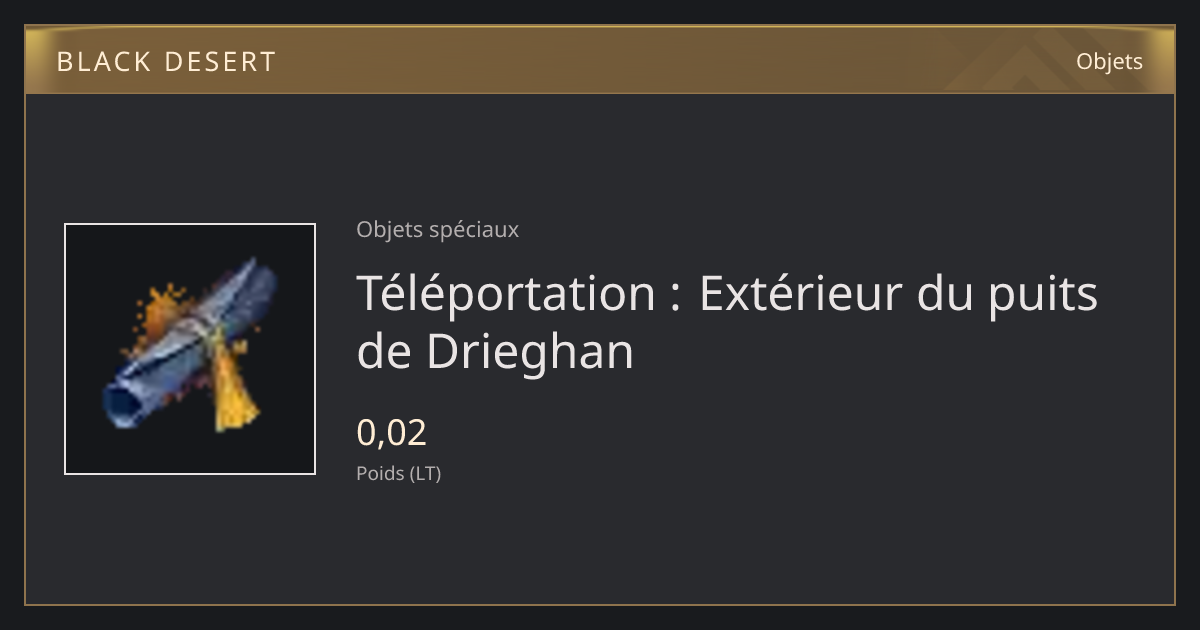Click the word Extérieur in the item name
The image size is (1200, 630).
(x=807, y=294)
